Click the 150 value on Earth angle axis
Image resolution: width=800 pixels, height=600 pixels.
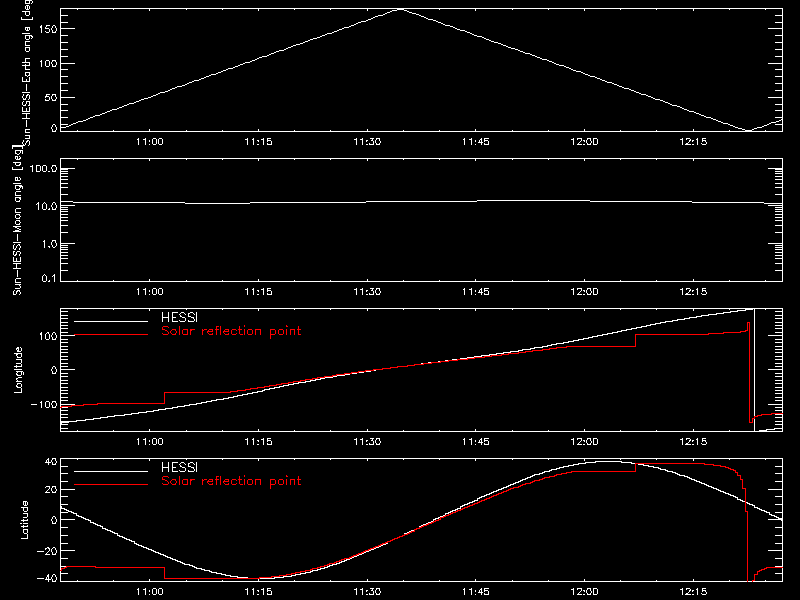47,29
